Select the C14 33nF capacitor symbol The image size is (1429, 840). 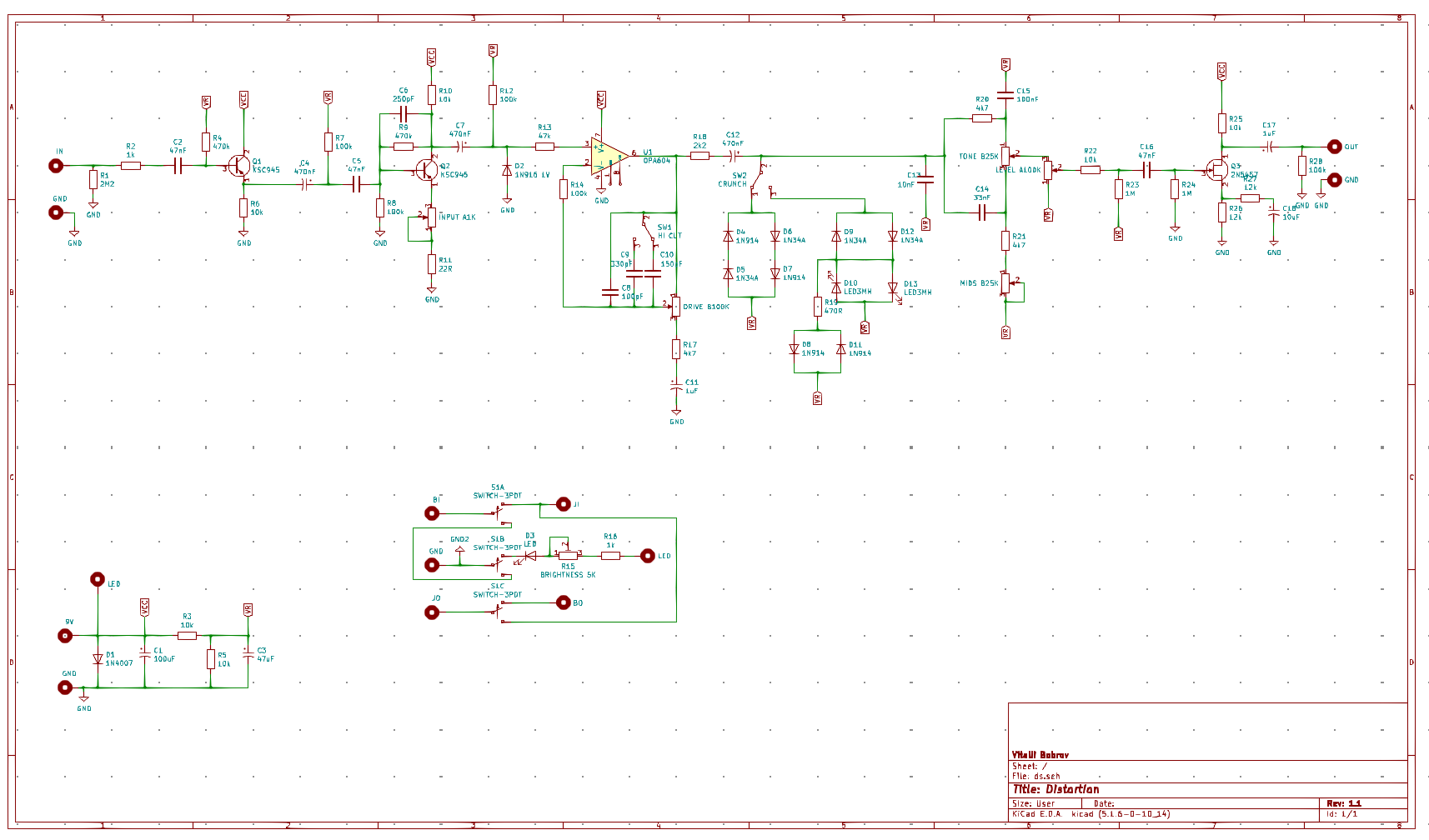(x=982, y=212)
